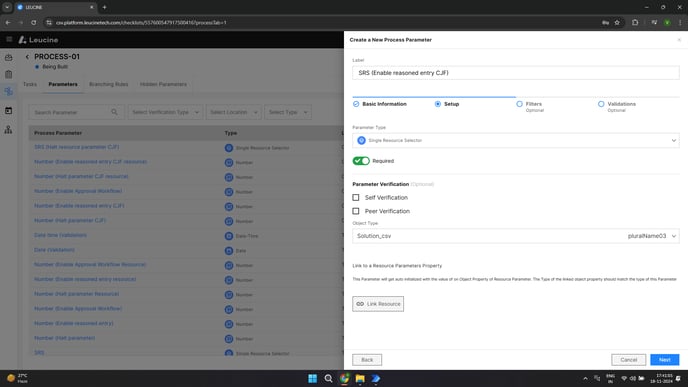688x387 pixels.
Task: Open Select Verification Type dropdown
Action: point(165,112)
